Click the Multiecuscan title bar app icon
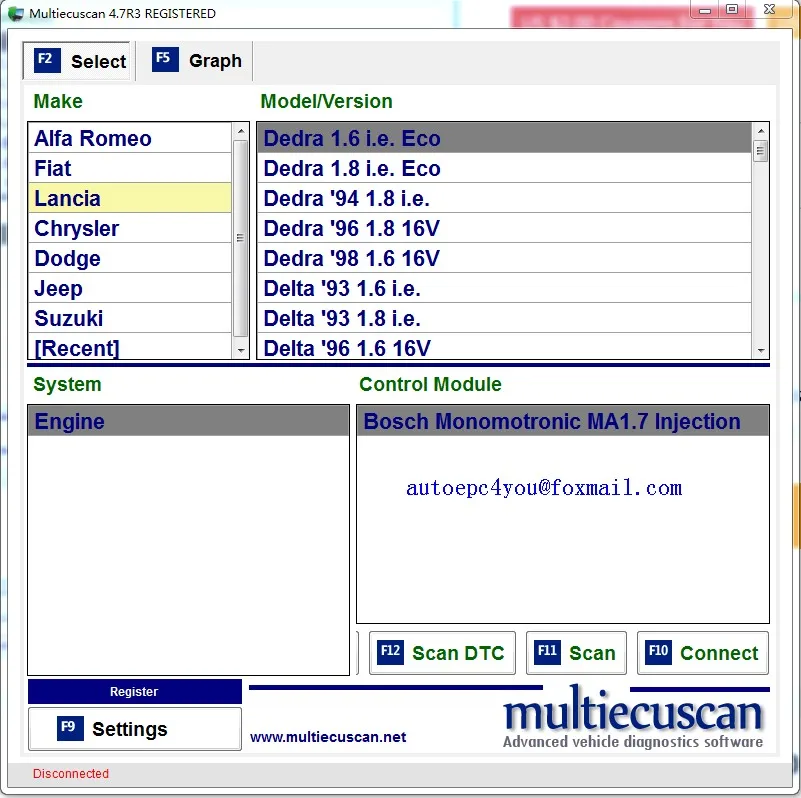This screenshot has height=798, width=801. pyautogui.click(x=15, y=13)
